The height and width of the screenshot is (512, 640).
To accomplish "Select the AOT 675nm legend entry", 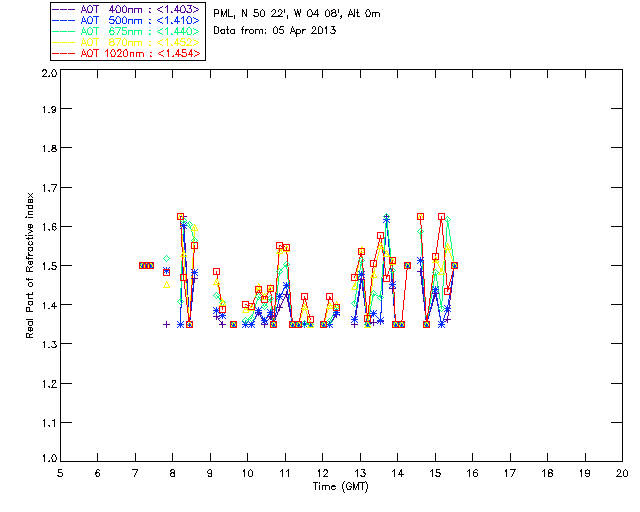I will click(x=126, y=31).
